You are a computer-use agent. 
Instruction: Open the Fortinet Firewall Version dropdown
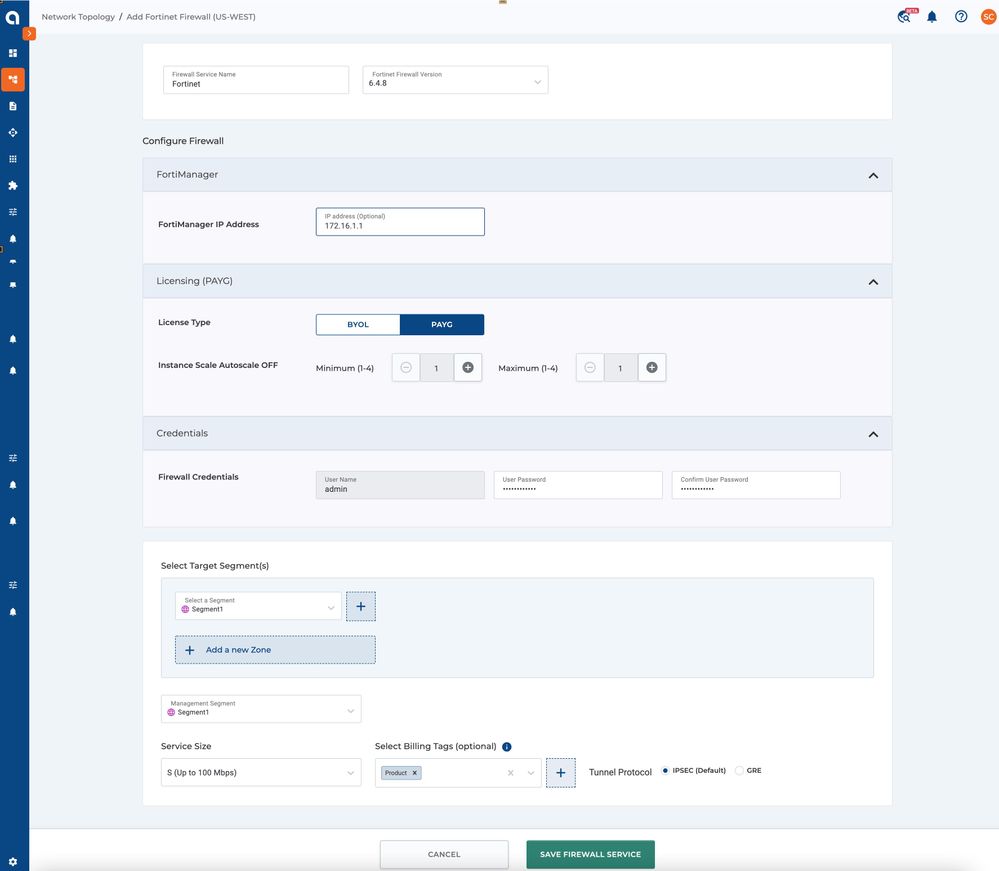[x=455, y=80]
